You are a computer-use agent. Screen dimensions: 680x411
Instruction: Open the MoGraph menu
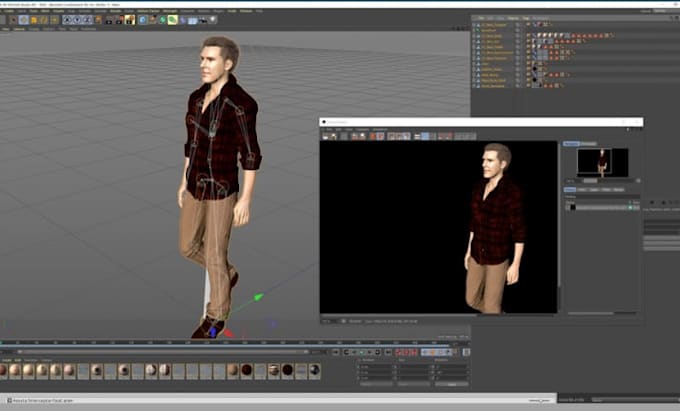pos(170,11)
